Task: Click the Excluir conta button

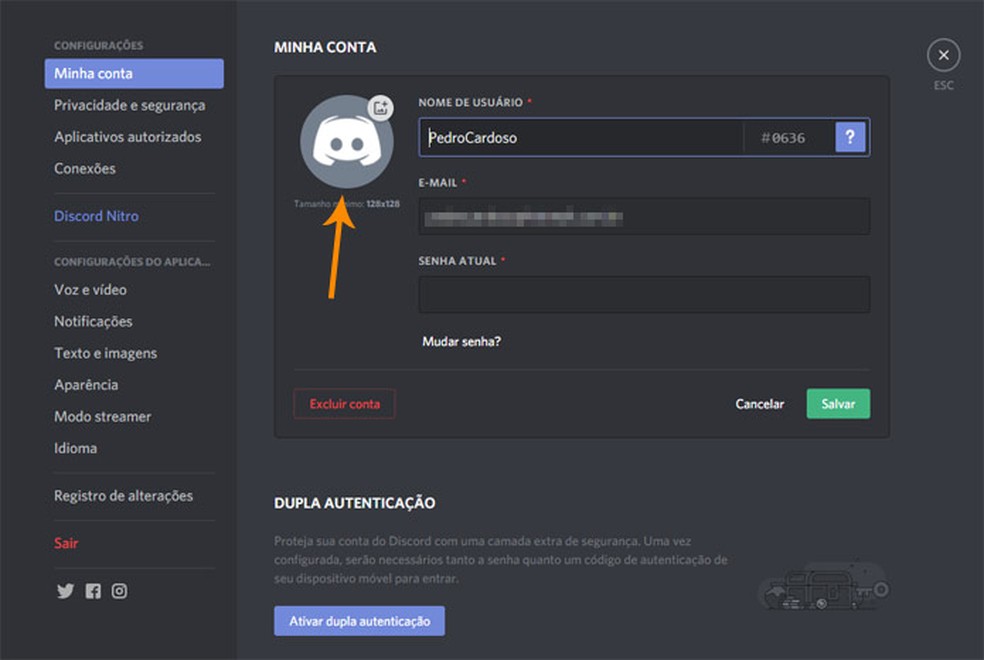Action: point(345,404)
